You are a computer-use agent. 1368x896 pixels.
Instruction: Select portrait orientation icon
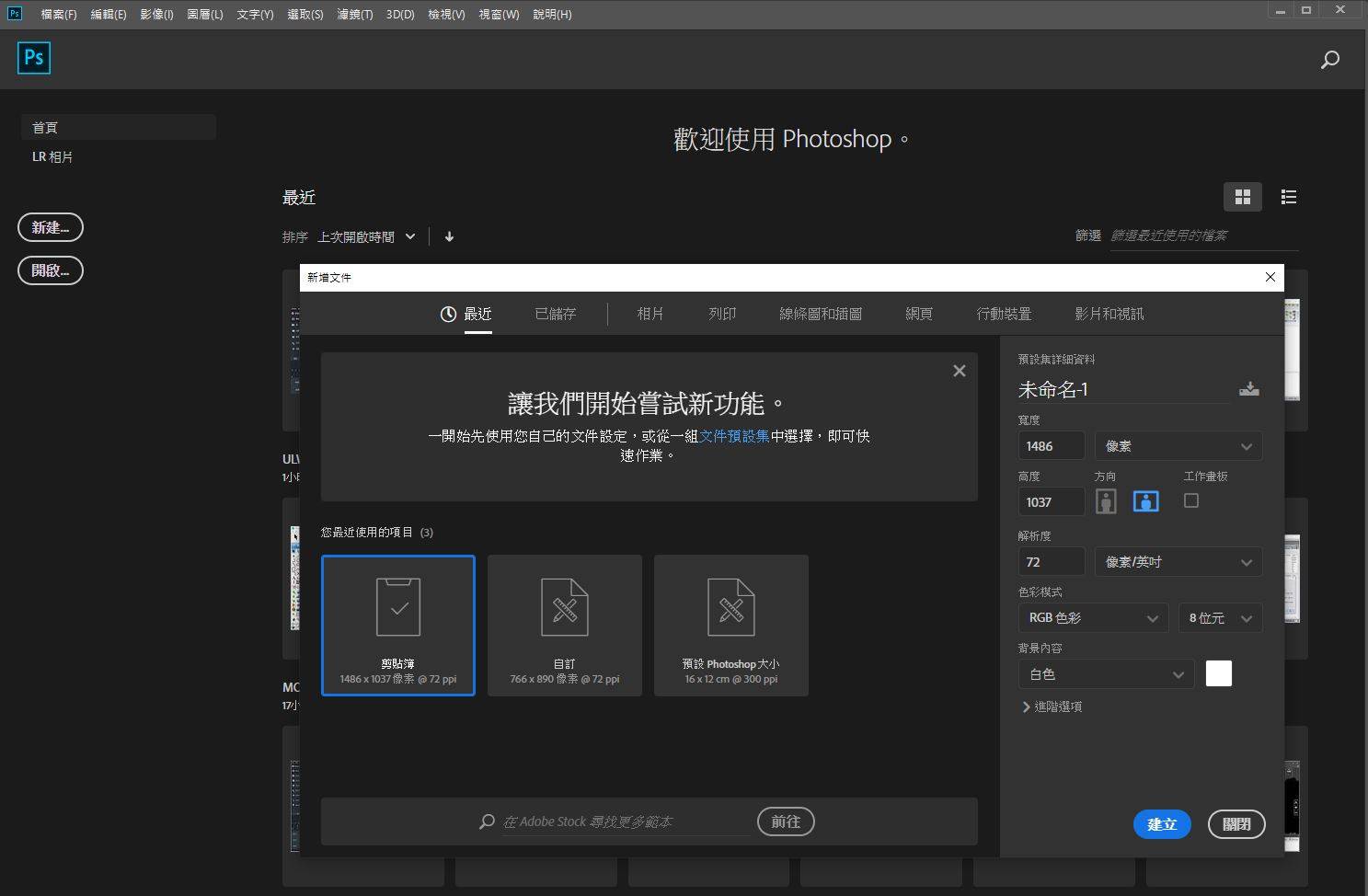tap(1106, 501)
